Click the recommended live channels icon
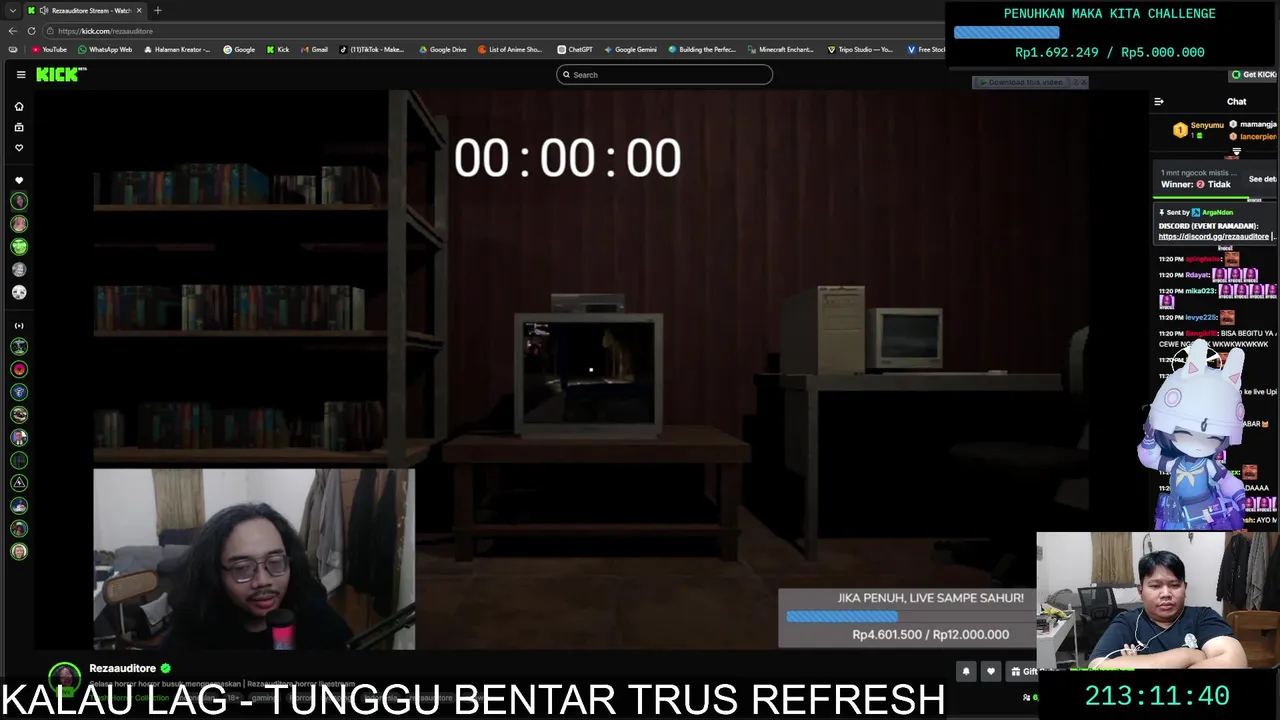 point(19,326)
